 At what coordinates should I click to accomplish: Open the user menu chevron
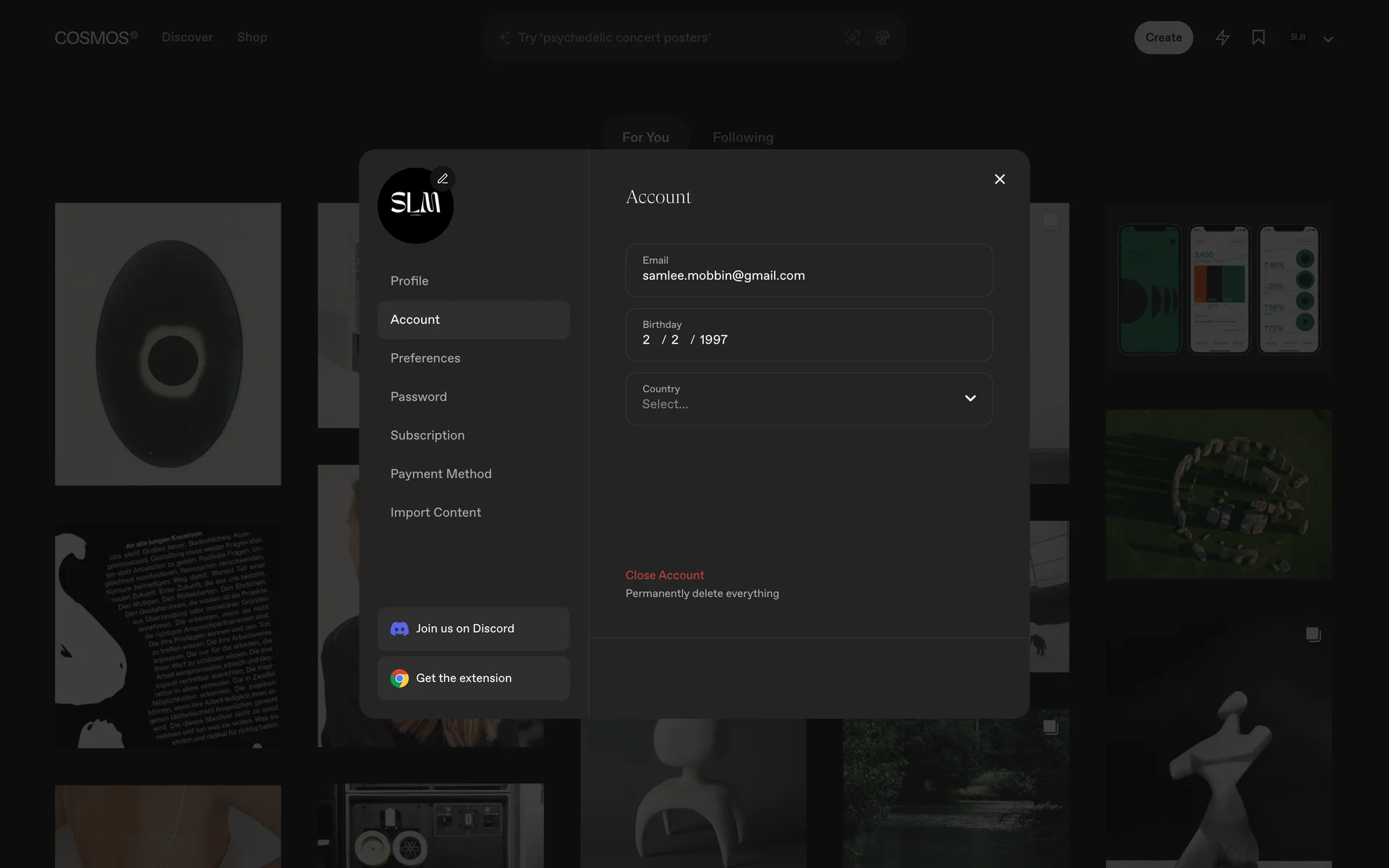1328,39
